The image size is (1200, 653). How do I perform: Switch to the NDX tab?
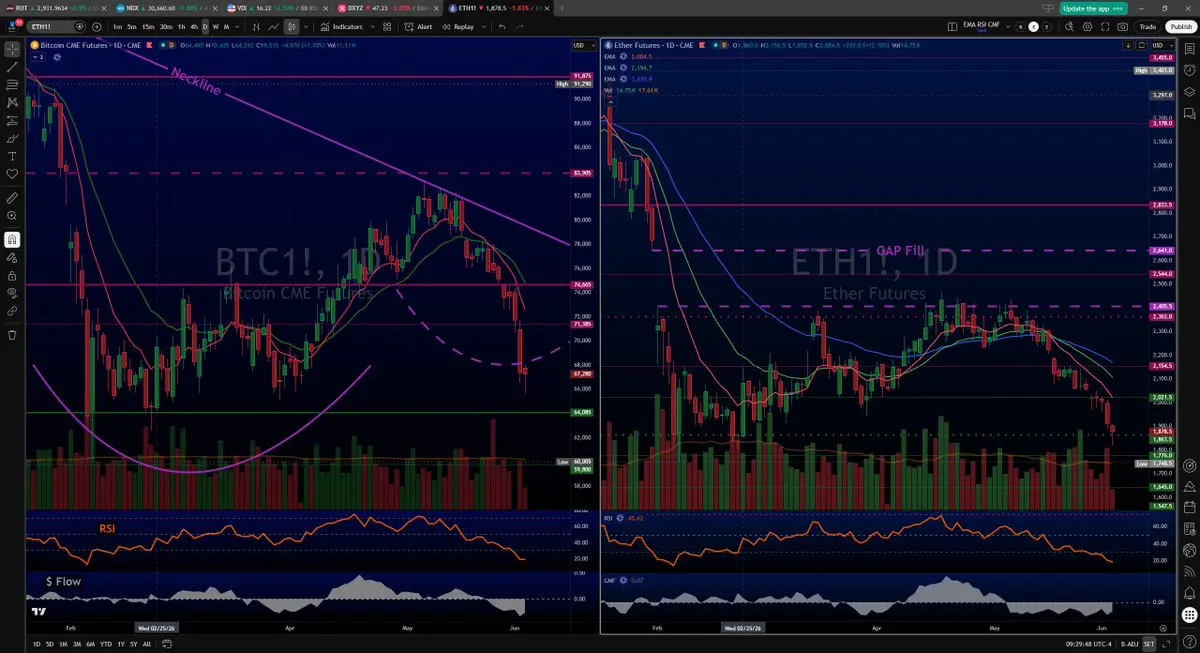point(165,7)
